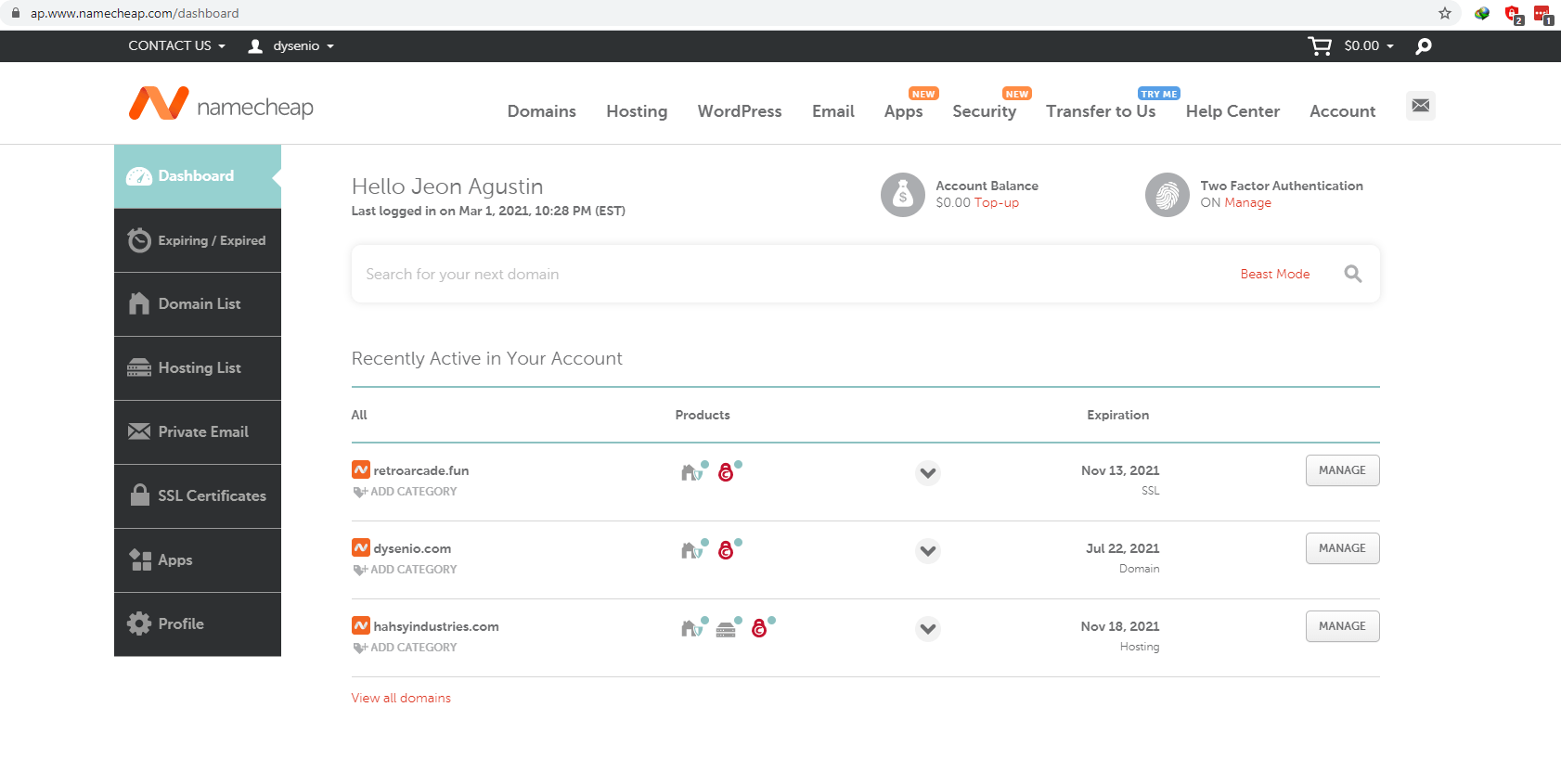Image resolution: width=1561 pixels, height=784 pixels.
Task: Click the green globe browser extension
Action: click(1482, 13)
